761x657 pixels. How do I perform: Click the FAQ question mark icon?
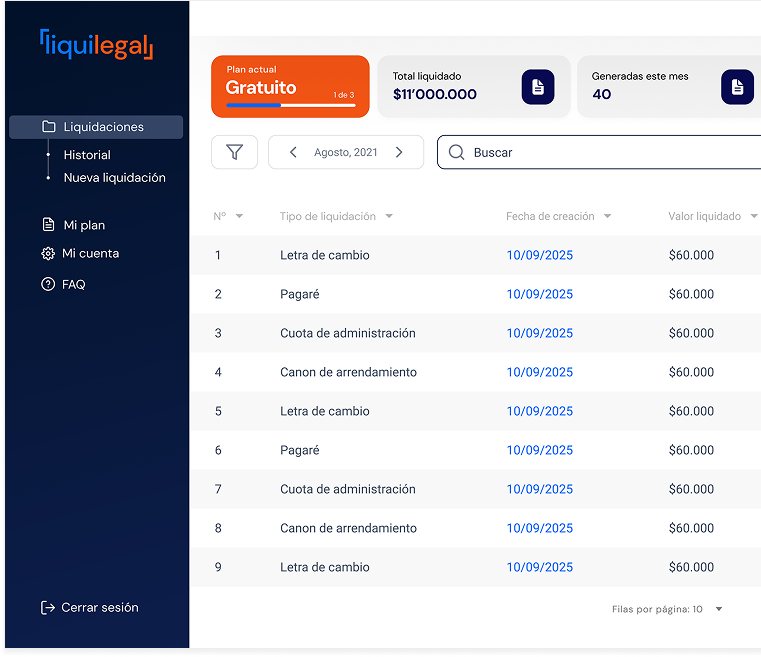click(48, 284)
